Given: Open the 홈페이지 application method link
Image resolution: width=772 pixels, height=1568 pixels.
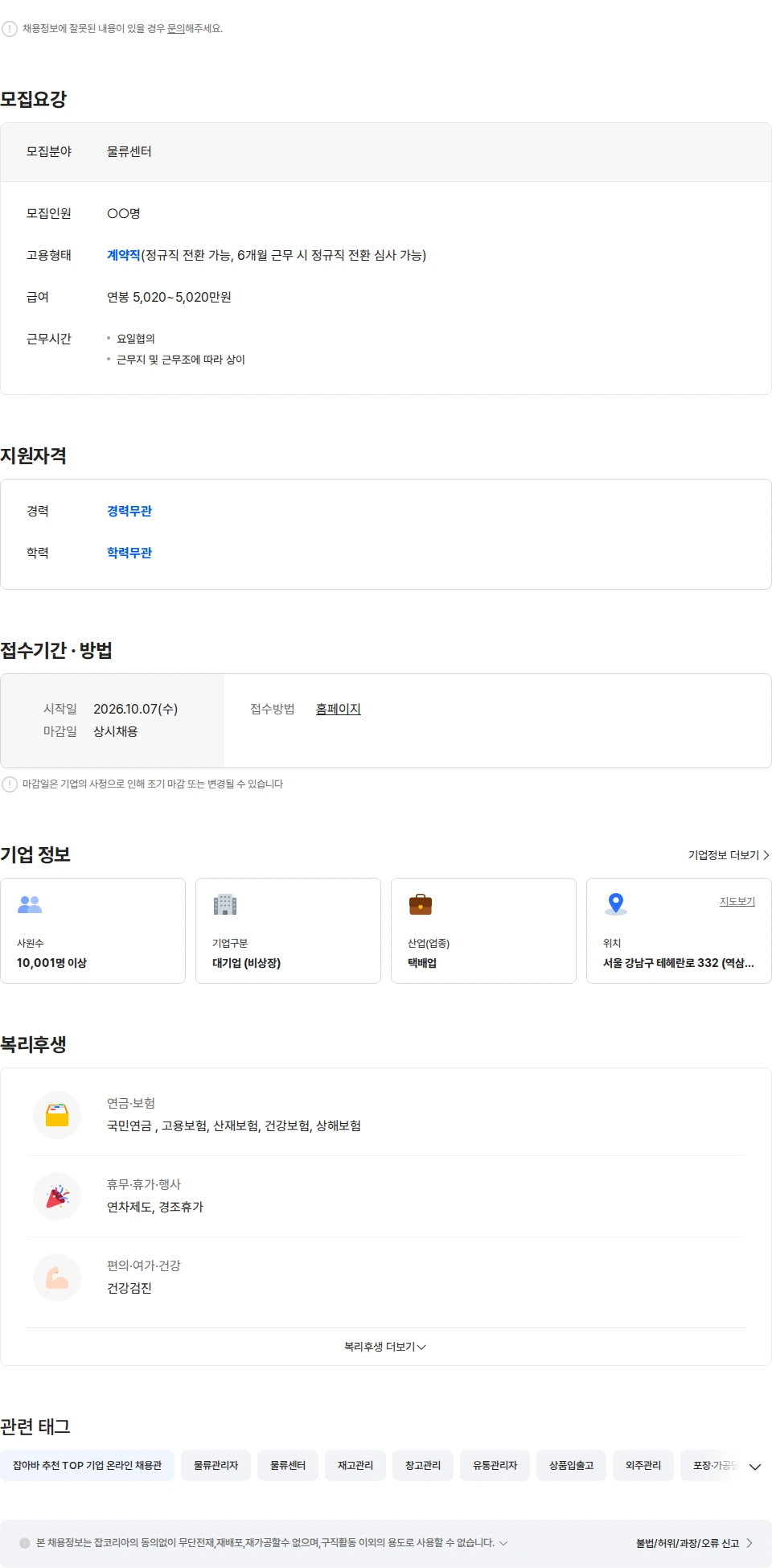Looking at the screenshot, I should point(339,709).
